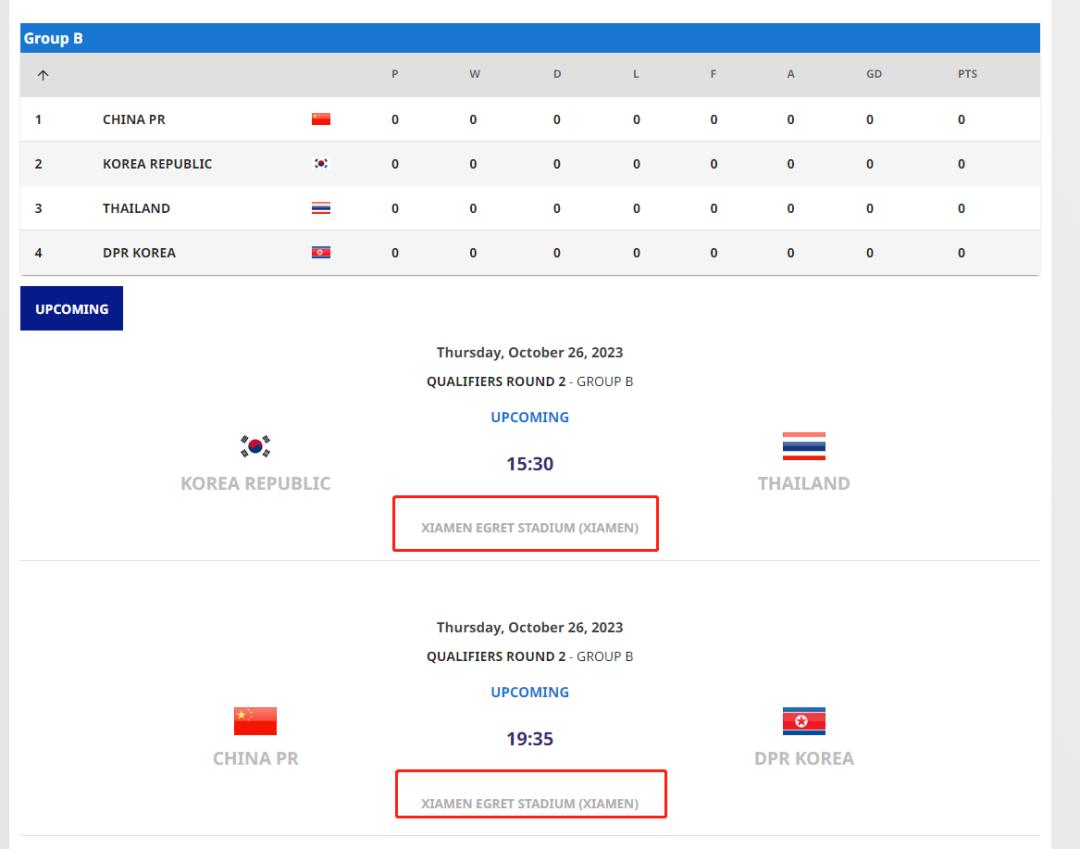
Task: Open CHINA PR team row in standings
Action: pyautogui.click(x=530, y=119)
